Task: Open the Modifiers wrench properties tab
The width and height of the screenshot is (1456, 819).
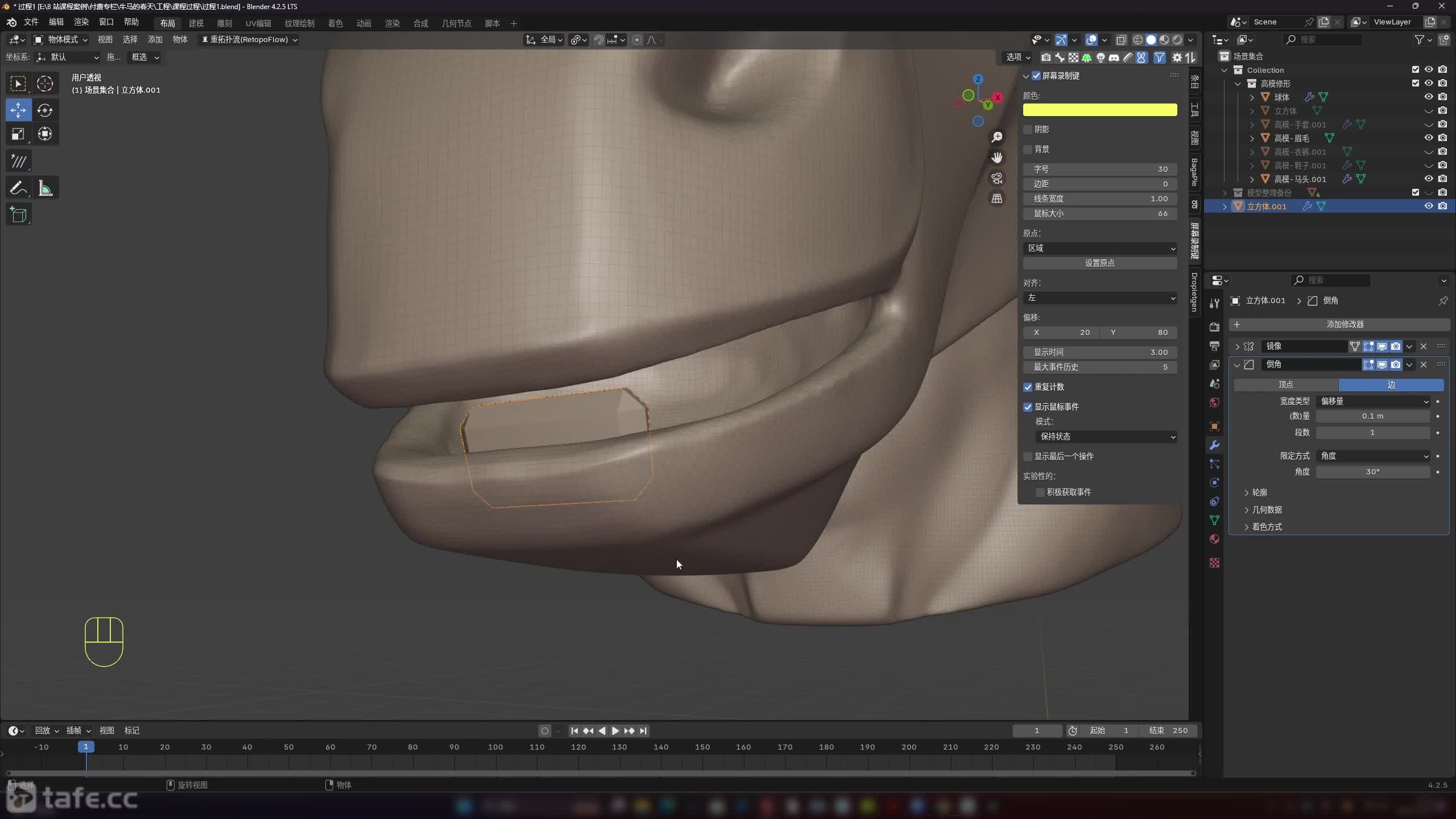Action: pyautogui.click(x=1214, y=445)
